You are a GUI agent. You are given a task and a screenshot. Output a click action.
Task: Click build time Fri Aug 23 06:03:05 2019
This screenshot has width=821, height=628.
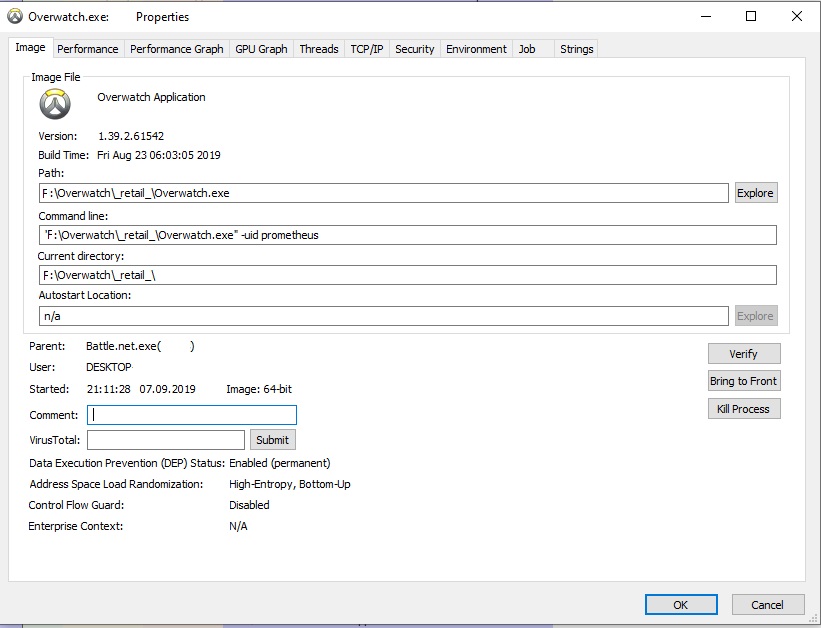click(x=159, y=155)
